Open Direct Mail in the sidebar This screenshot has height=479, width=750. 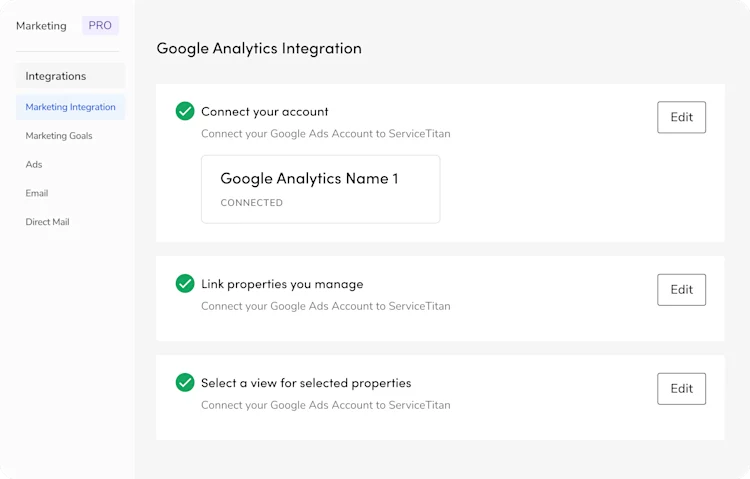[x=47, y=222]
